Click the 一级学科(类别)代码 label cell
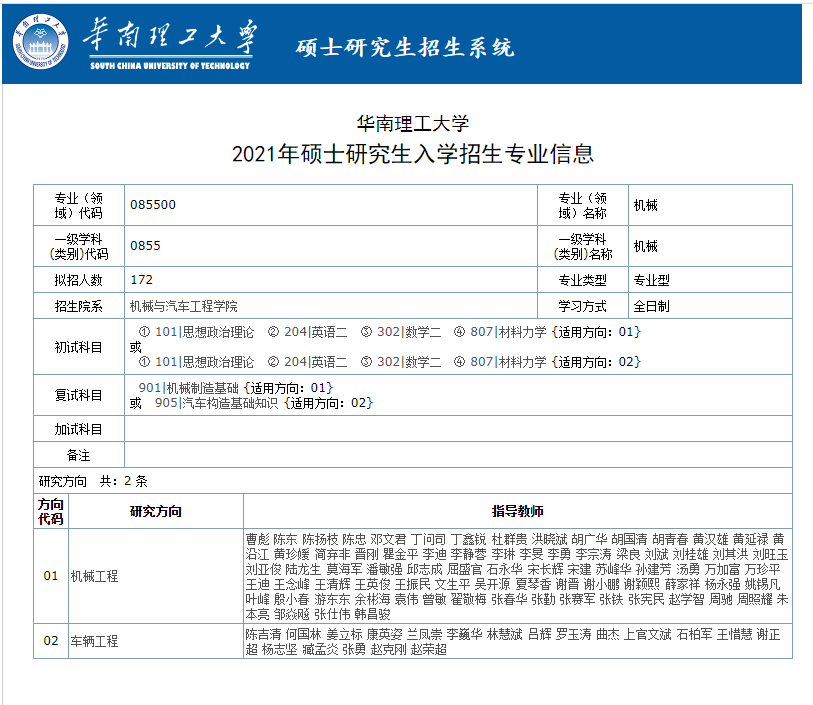The width and height of the screenshot is (813, 705). tap(79, 246)
